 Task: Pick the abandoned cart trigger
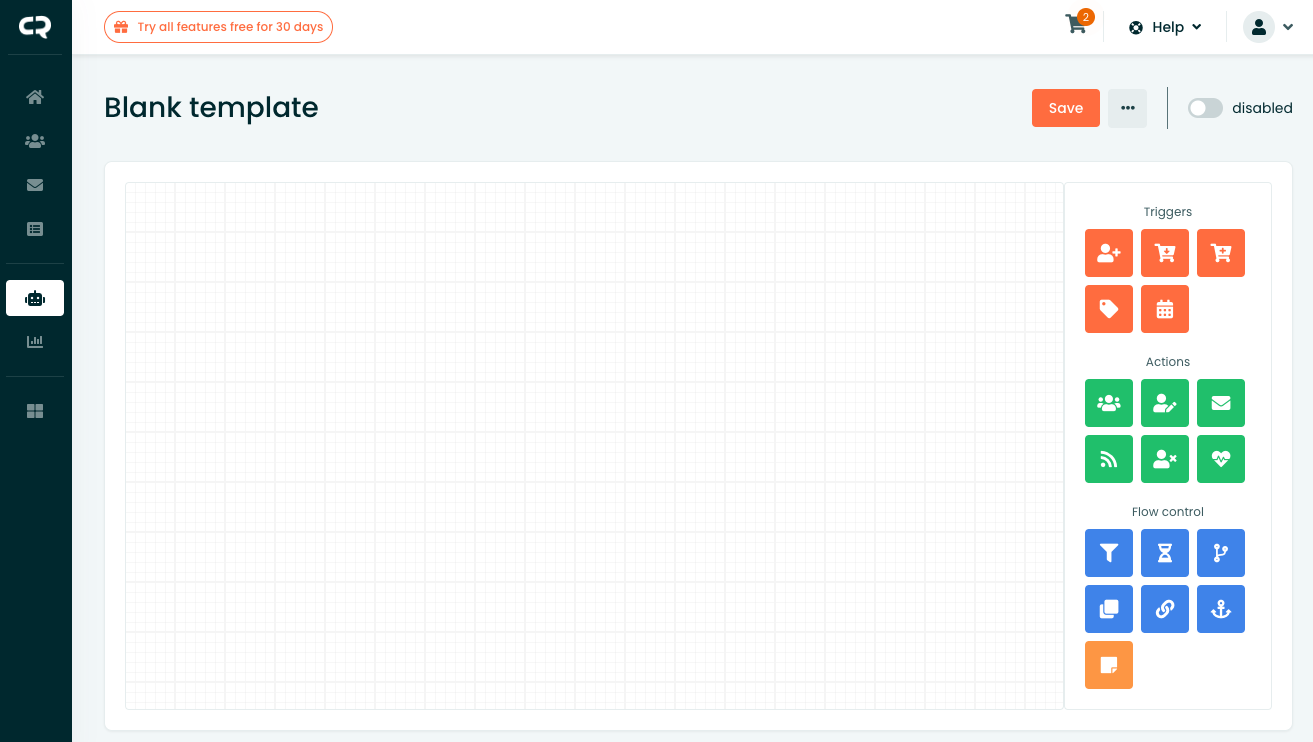pos(1221,253)
